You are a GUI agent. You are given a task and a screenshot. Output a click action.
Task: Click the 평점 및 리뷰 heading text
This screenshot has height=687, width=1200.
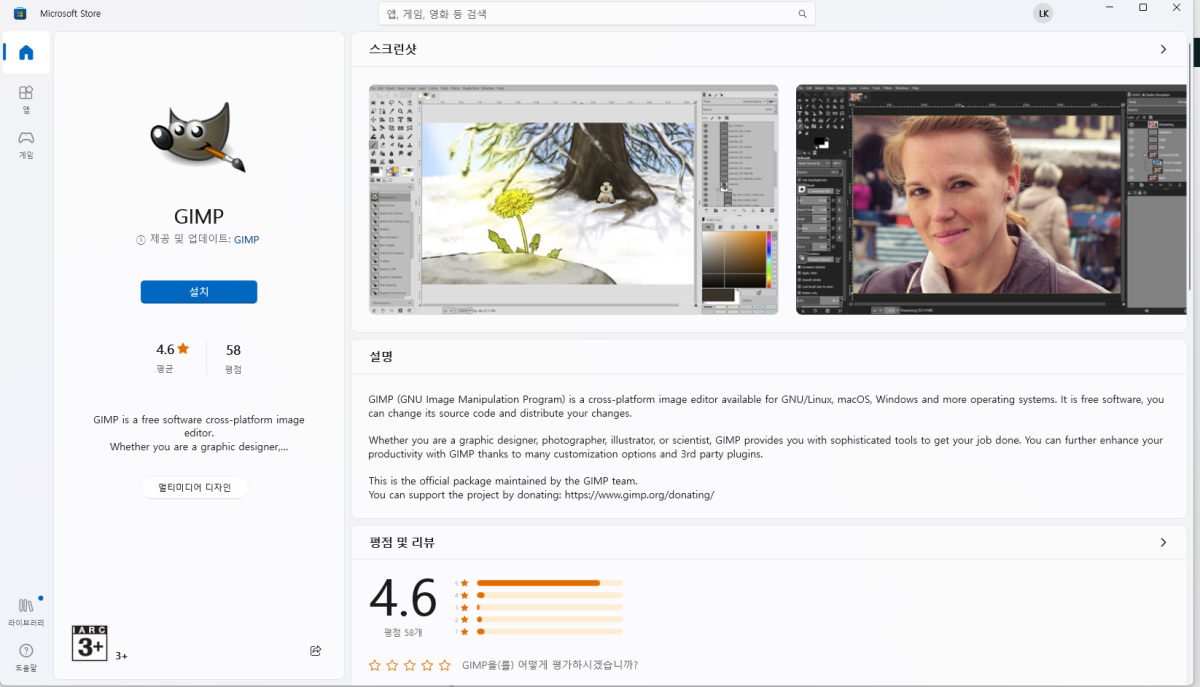[x=402, y=542]
